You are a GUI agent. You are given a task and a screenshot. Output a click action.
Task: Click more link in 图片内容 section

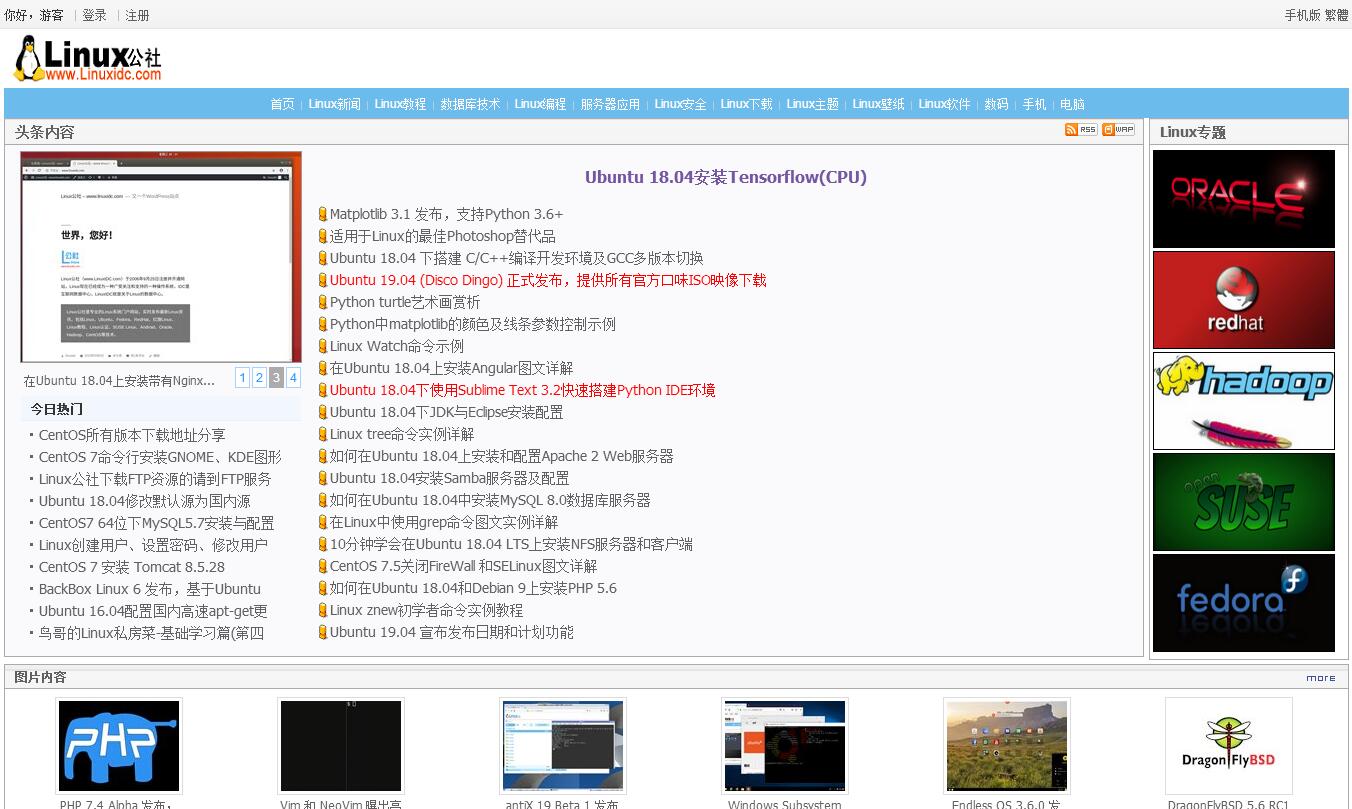click(1320, 678)
